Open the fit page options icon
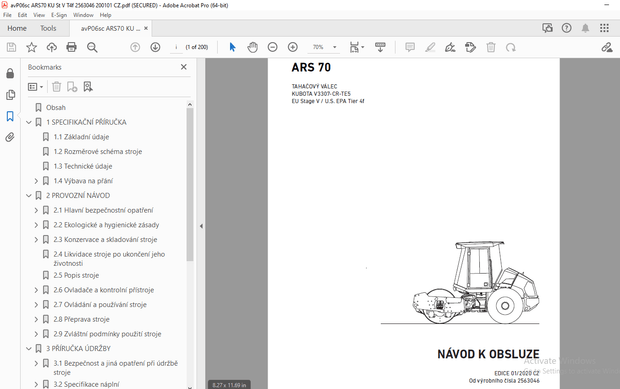620x389 pixels. click(x=356, y=47)
